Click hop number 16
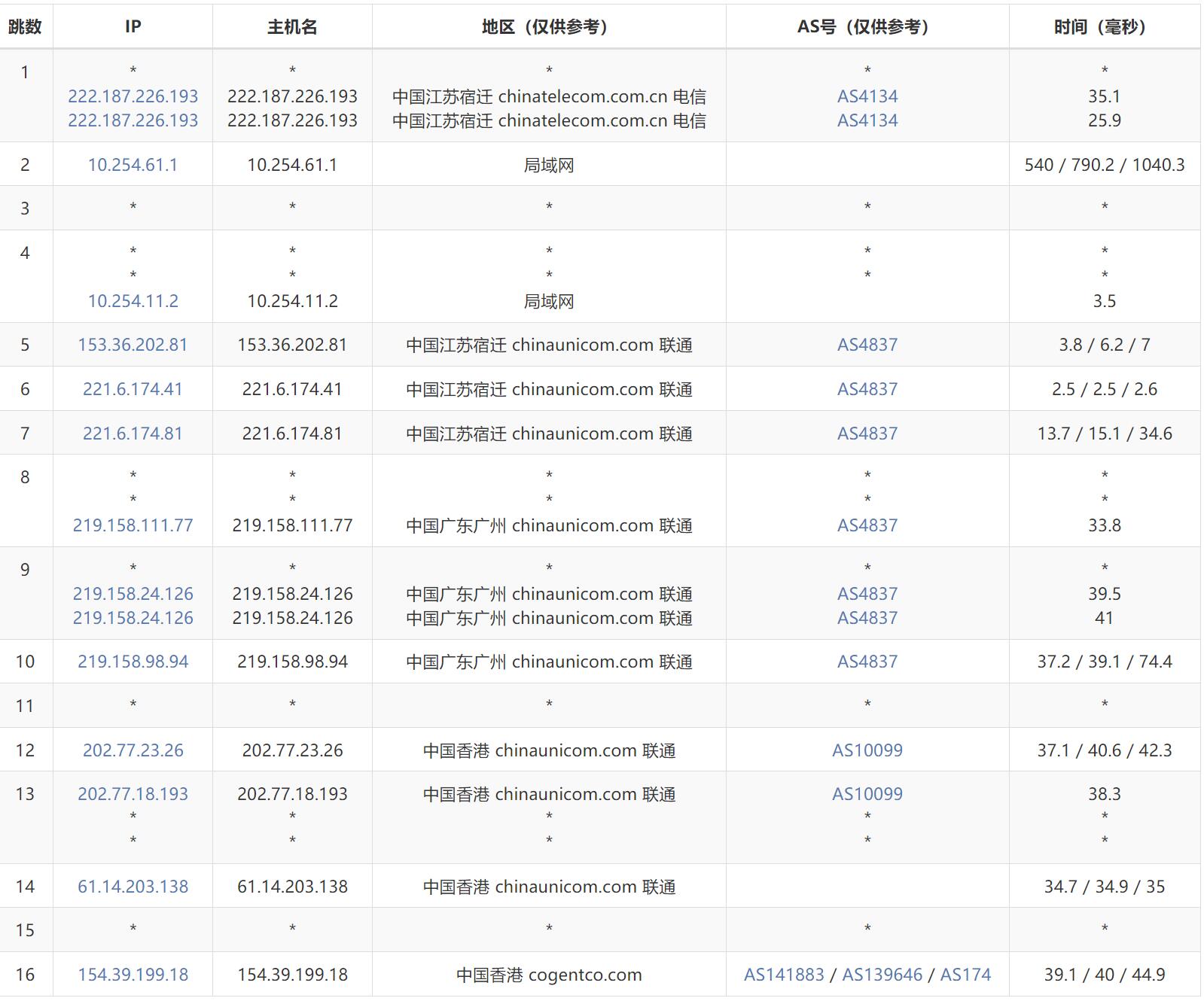Screen dimensions: 1204x1001 (x=25, y=975)
